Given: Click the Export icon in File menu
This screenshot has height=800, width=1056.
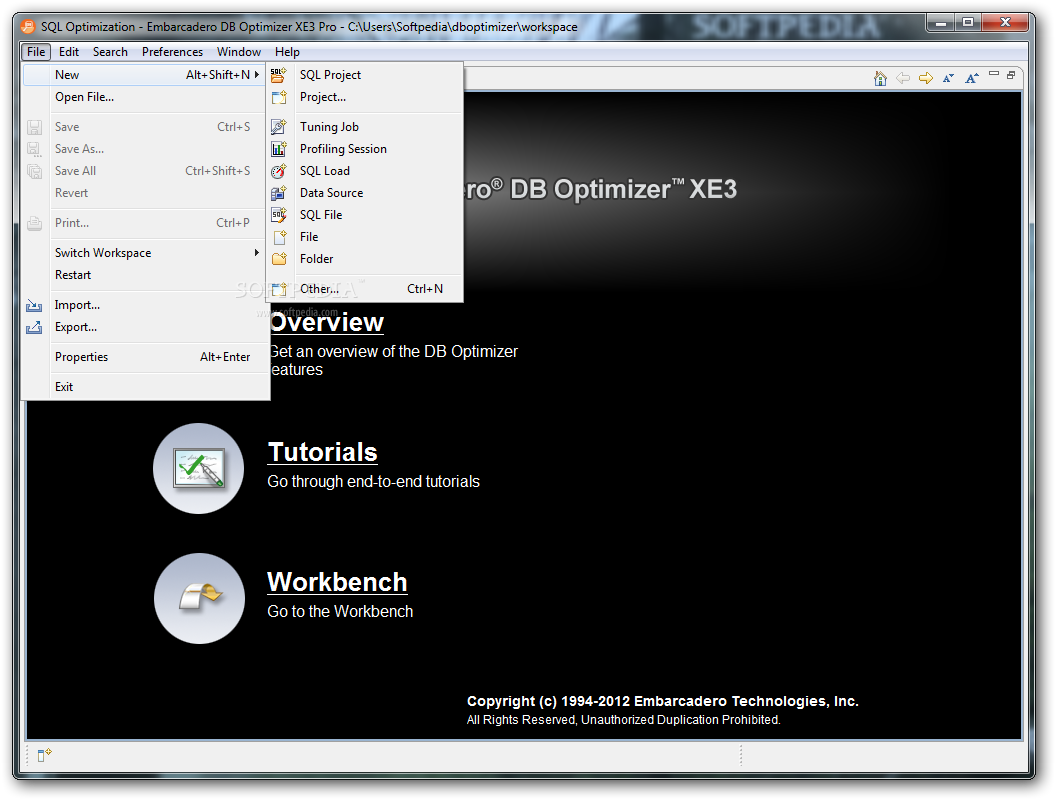Looking at the screenshot, I should (34, 327).
